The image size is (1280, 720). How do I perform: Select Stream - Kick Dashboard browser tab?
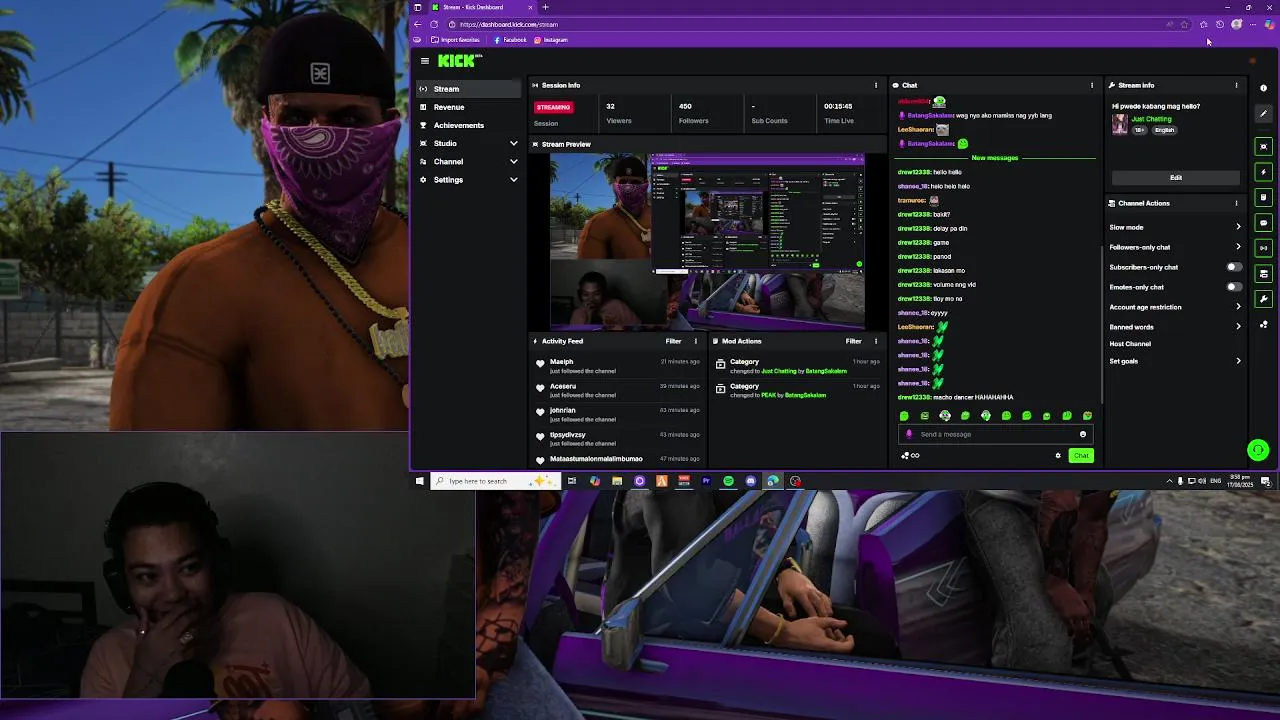(x=481, y=7)
